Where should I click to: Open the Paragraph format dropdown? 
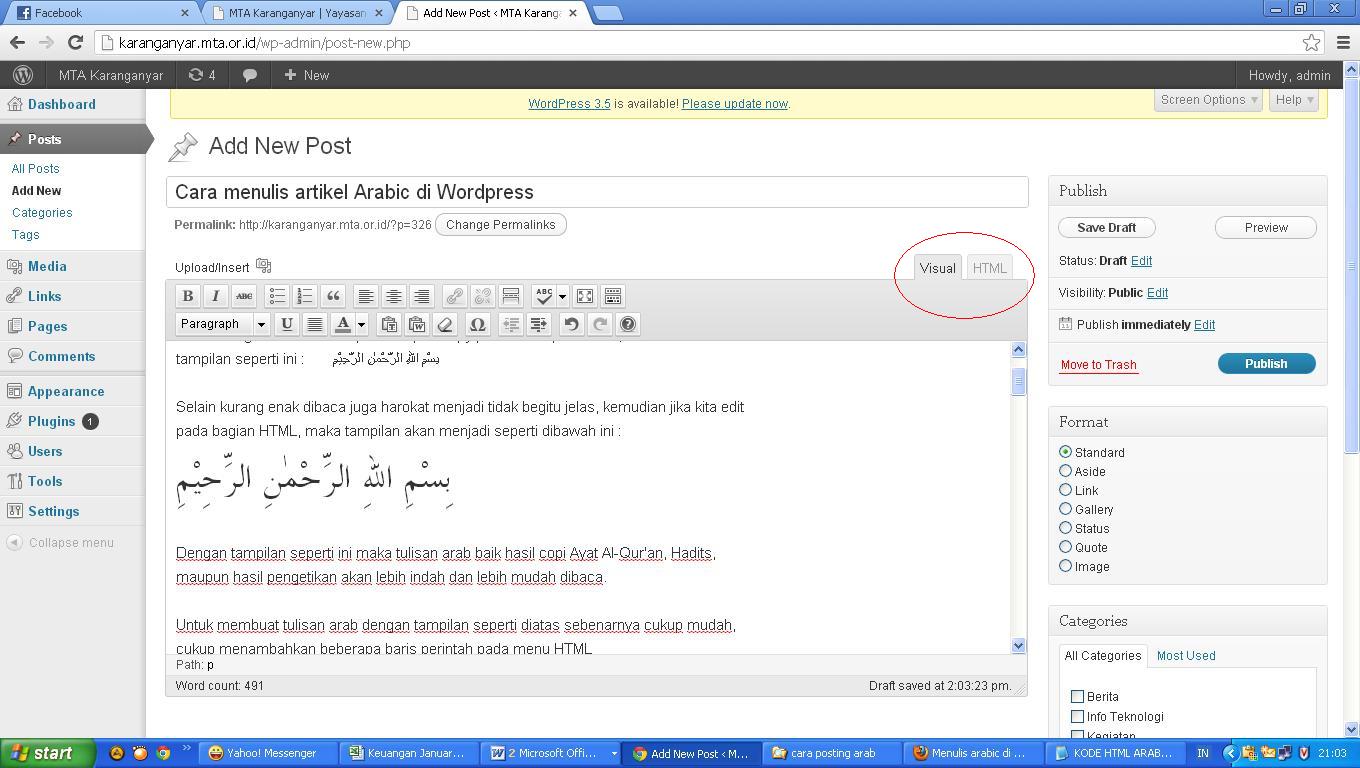[x=222, y=324]
